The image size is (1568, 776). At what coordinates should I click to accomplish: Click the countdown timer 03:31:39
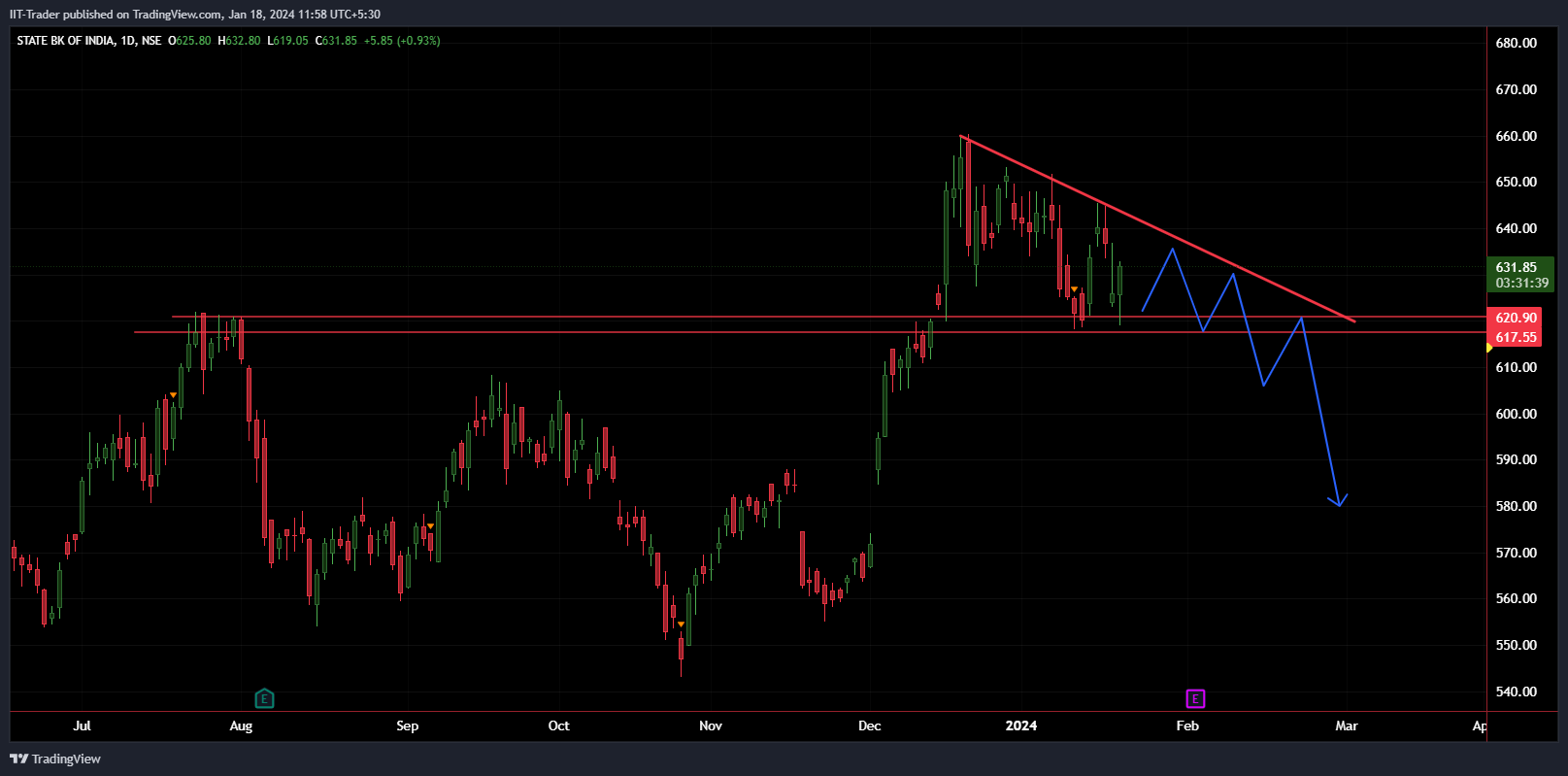(1521, 284)
